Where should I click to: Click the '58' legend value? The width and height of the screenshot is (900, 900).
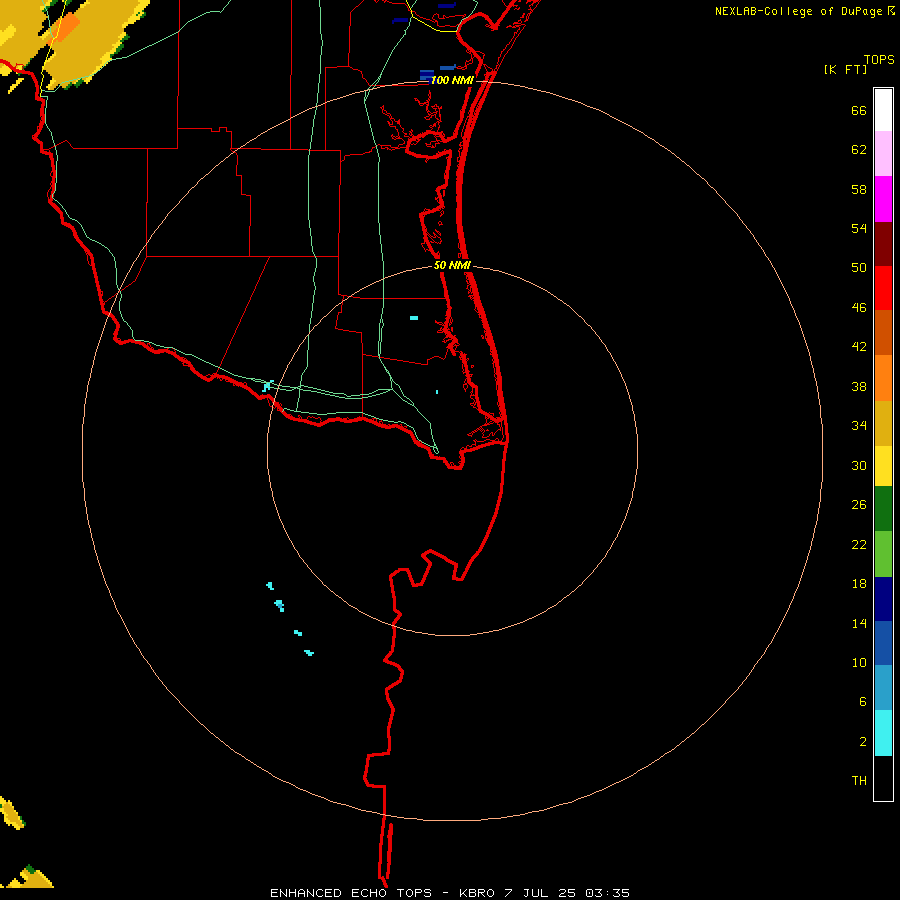click(859, 189)
